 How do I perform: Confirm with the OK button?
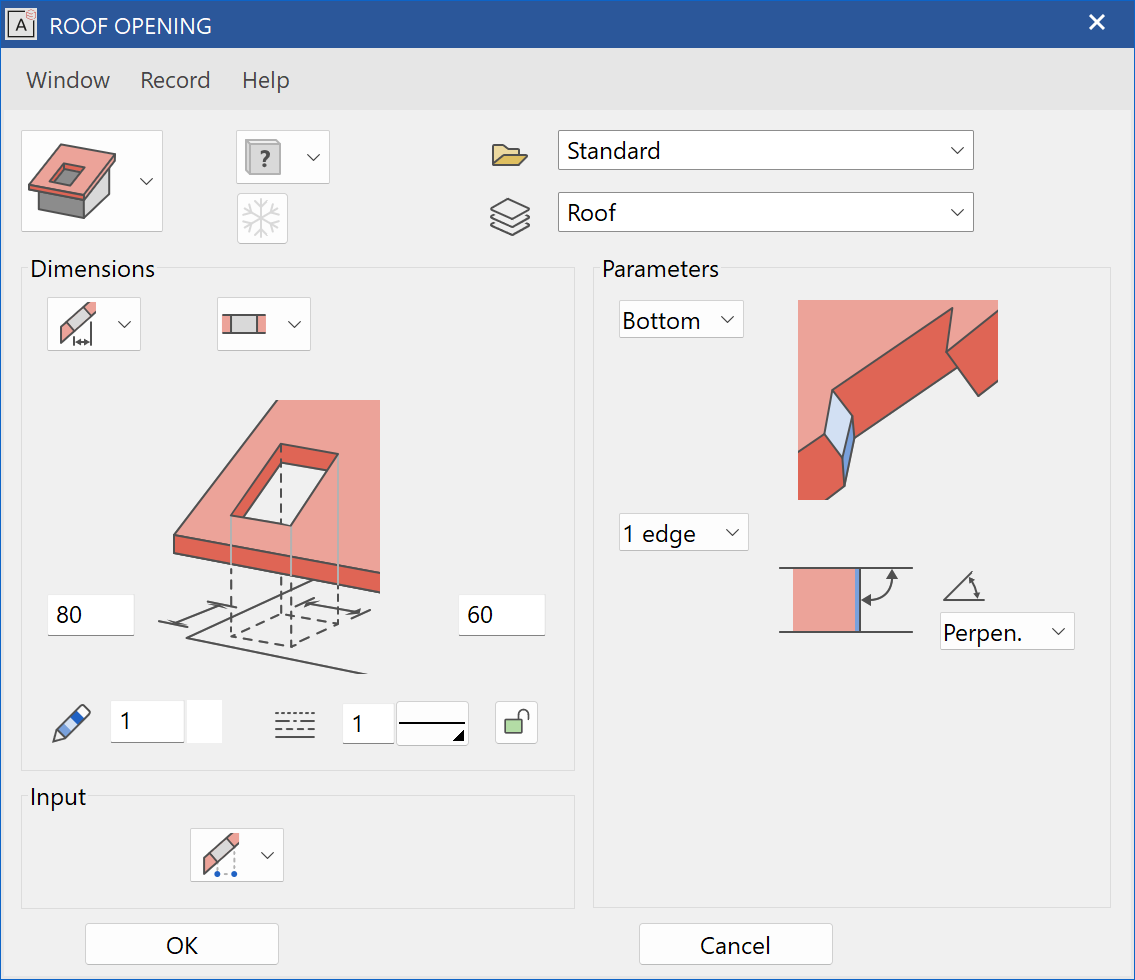click(x=182, y=945)
